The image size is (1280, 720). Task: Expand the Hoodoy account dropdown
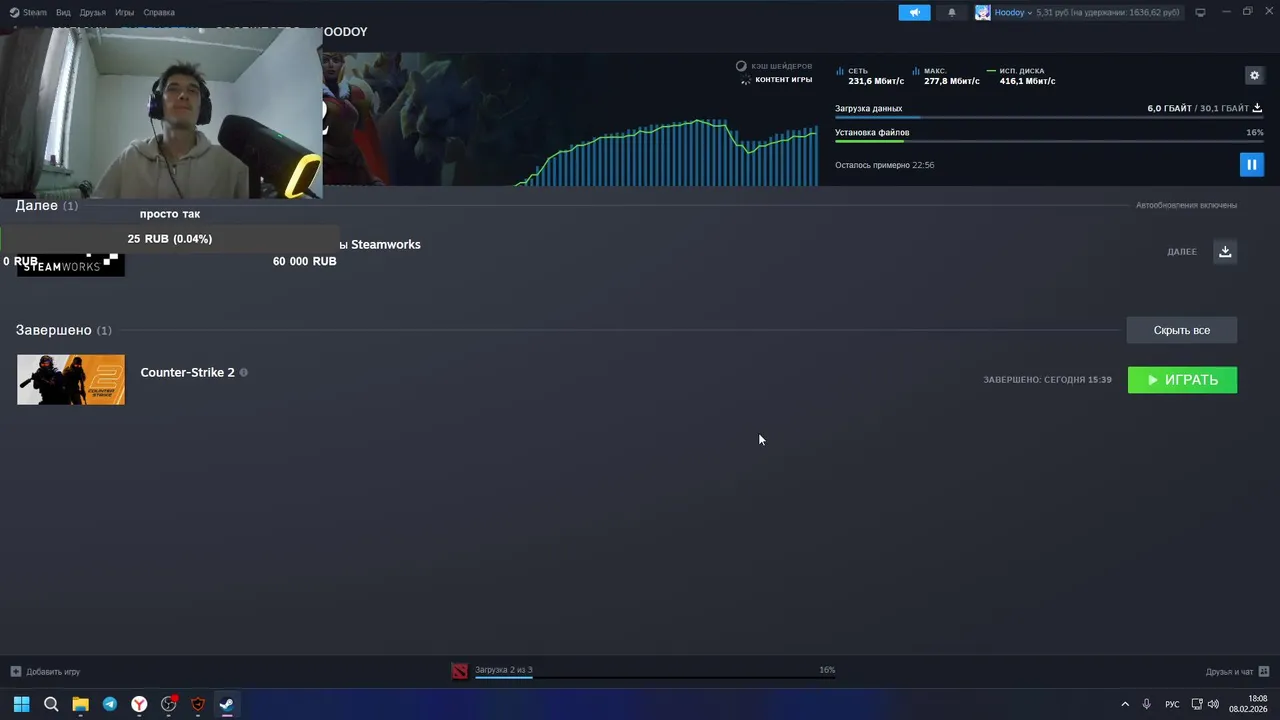(1013, 12)
